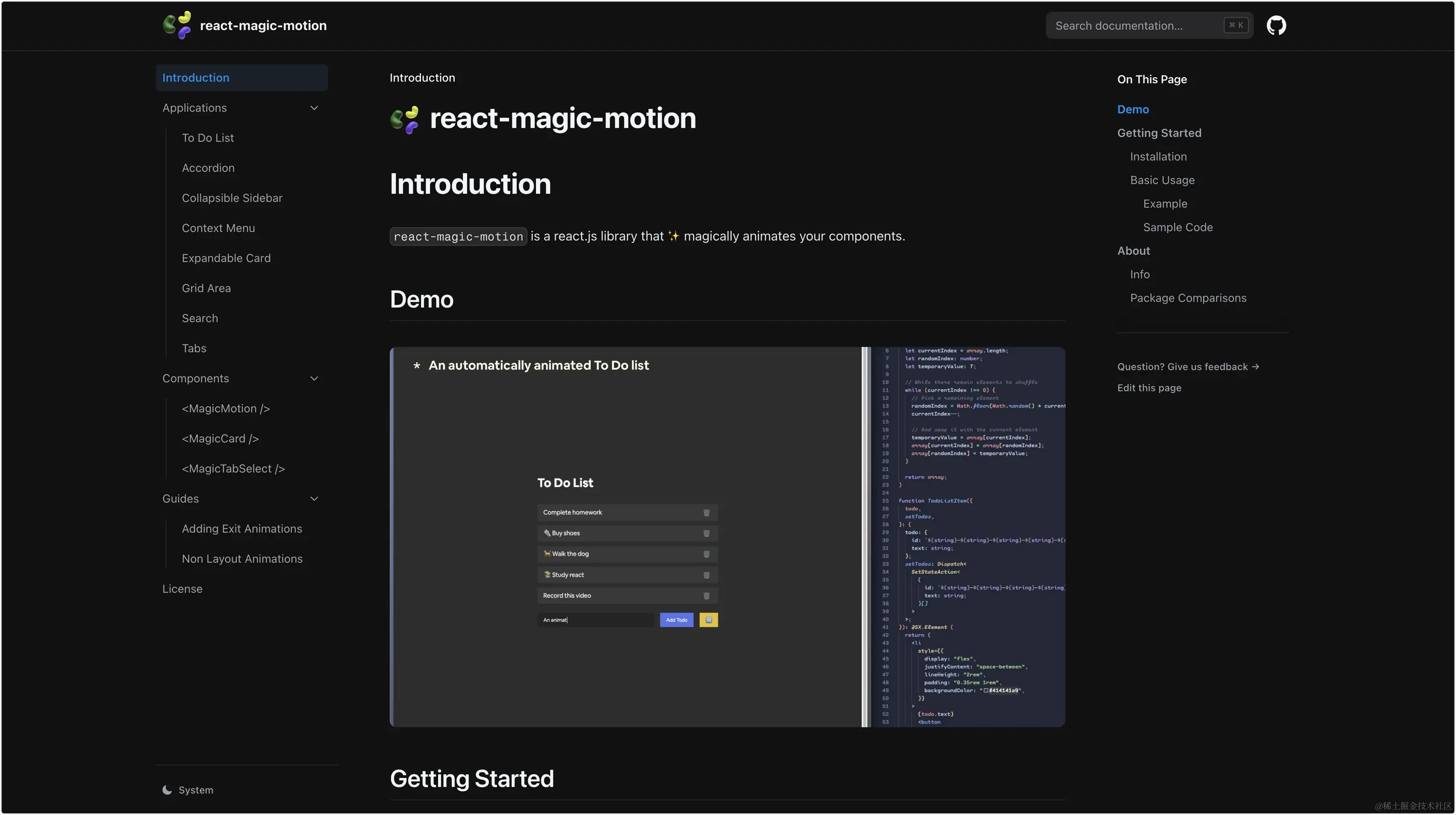Select the <MagicCard /> sidebar item
This screenshot has height=815, width=1456.
[x=220, y=439]
